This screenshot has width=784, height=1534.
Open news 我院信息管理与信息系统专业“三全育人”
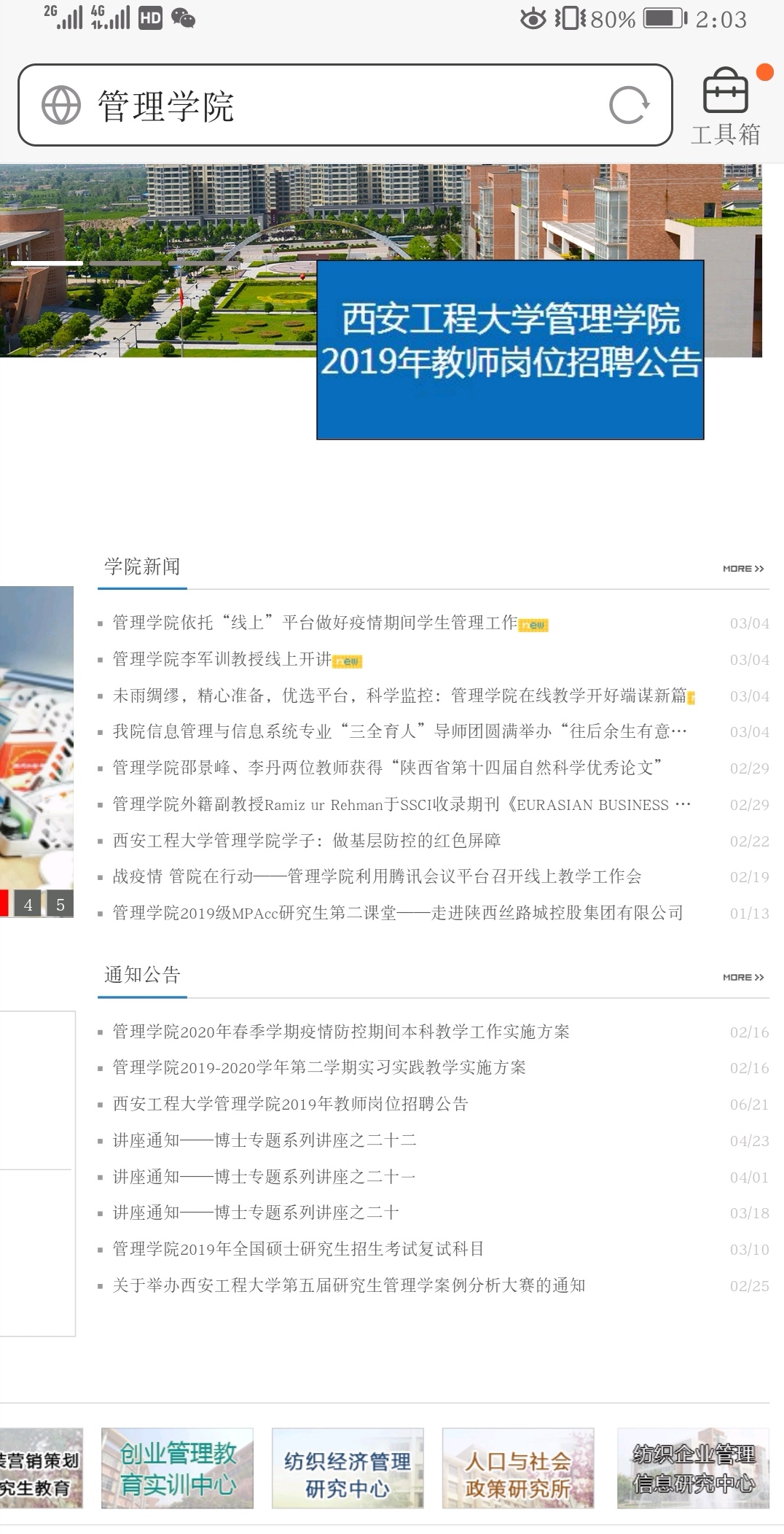400,731
